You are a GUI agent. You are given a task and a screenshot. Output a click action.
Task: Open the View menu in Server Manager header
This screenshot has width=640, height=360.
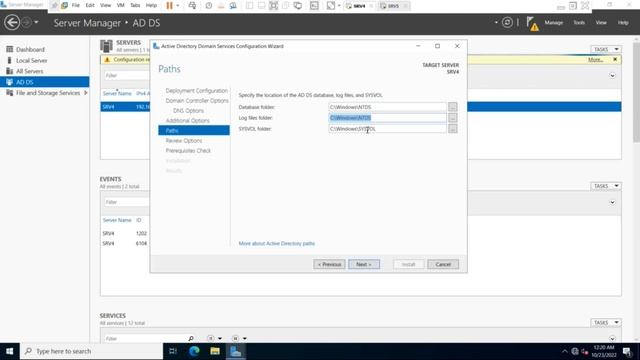click(x=601, y=23)
